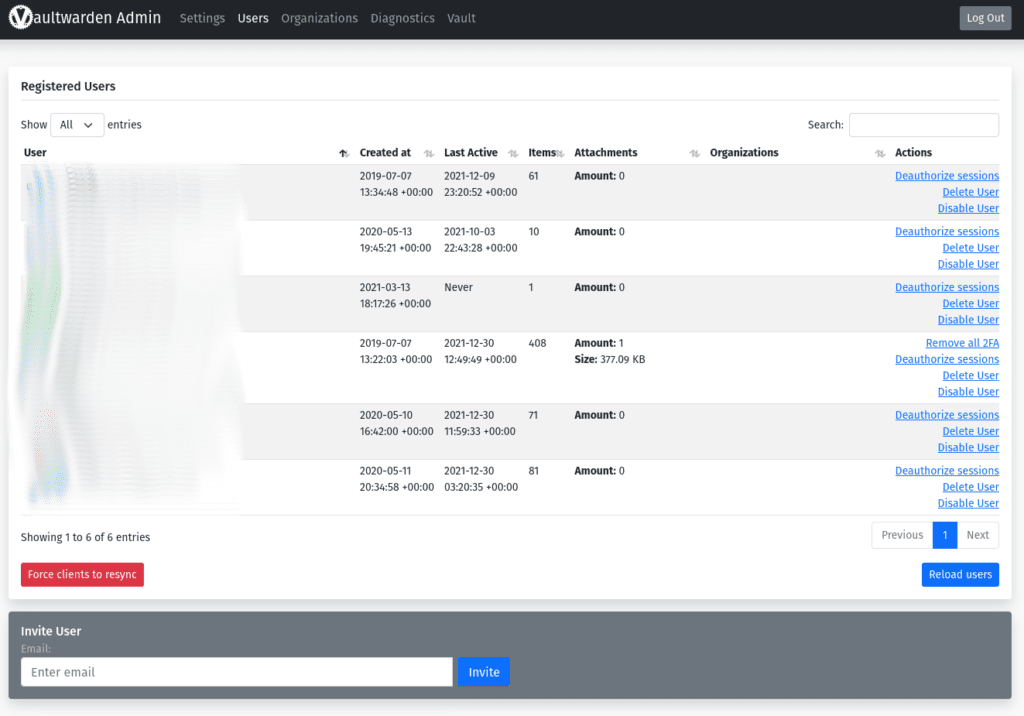Open the Diagnostics page
Screen dimensions: 1024x716
[x=402, y=18]
